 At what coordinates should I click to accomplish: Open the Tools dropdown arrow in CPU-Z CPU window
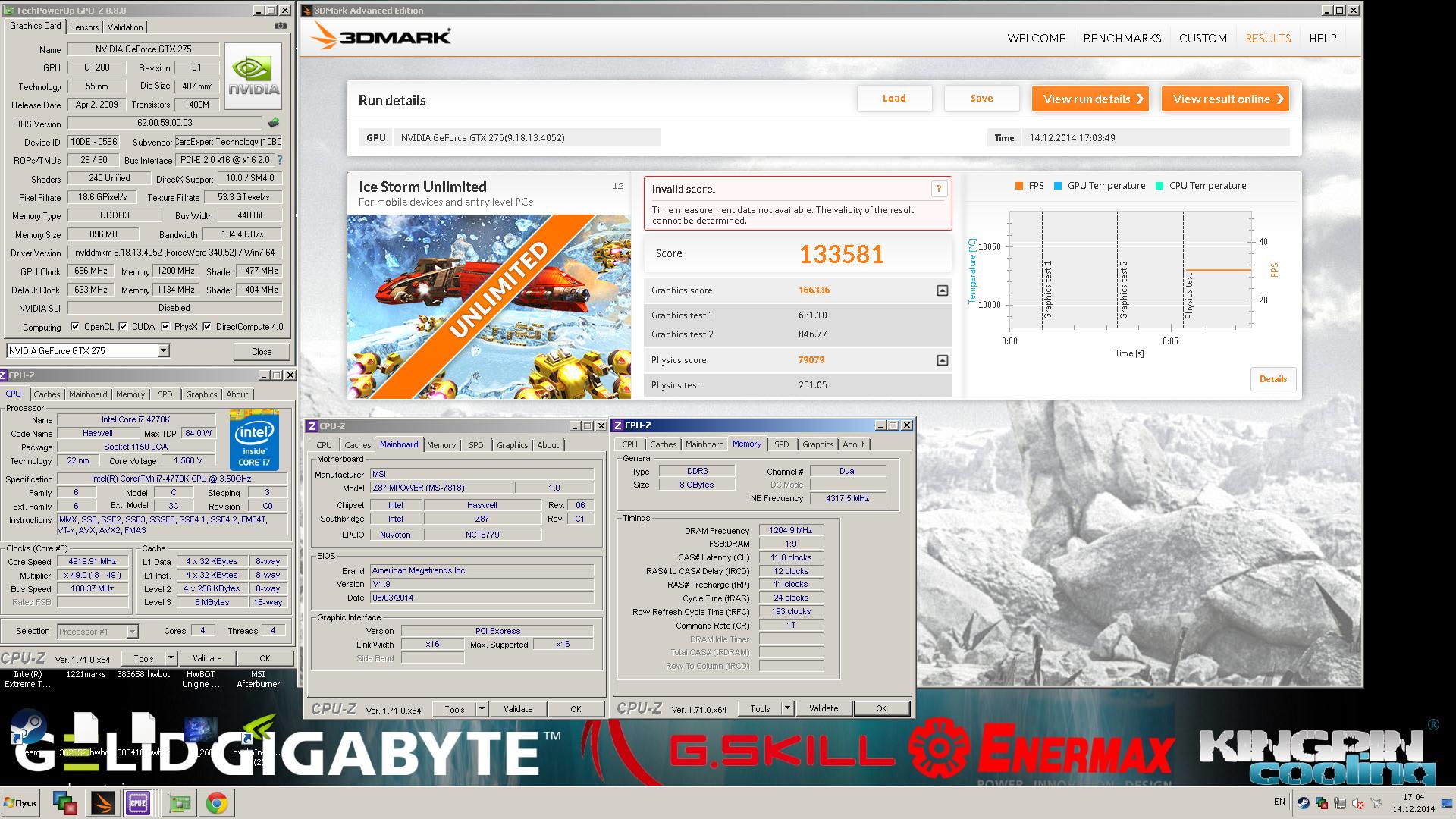pyautogui.click(x=171, y=658)
